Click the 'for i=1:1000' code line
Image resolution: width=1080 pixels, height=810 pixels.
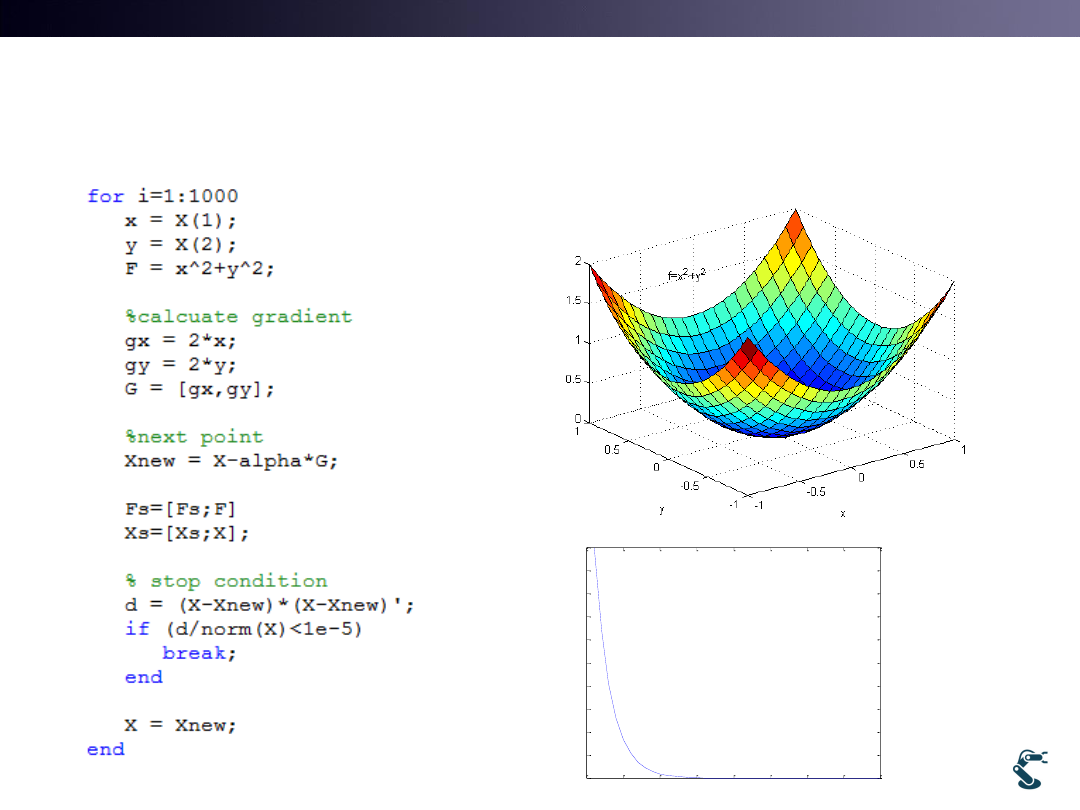pyautogui.click(x=162, y=197)
